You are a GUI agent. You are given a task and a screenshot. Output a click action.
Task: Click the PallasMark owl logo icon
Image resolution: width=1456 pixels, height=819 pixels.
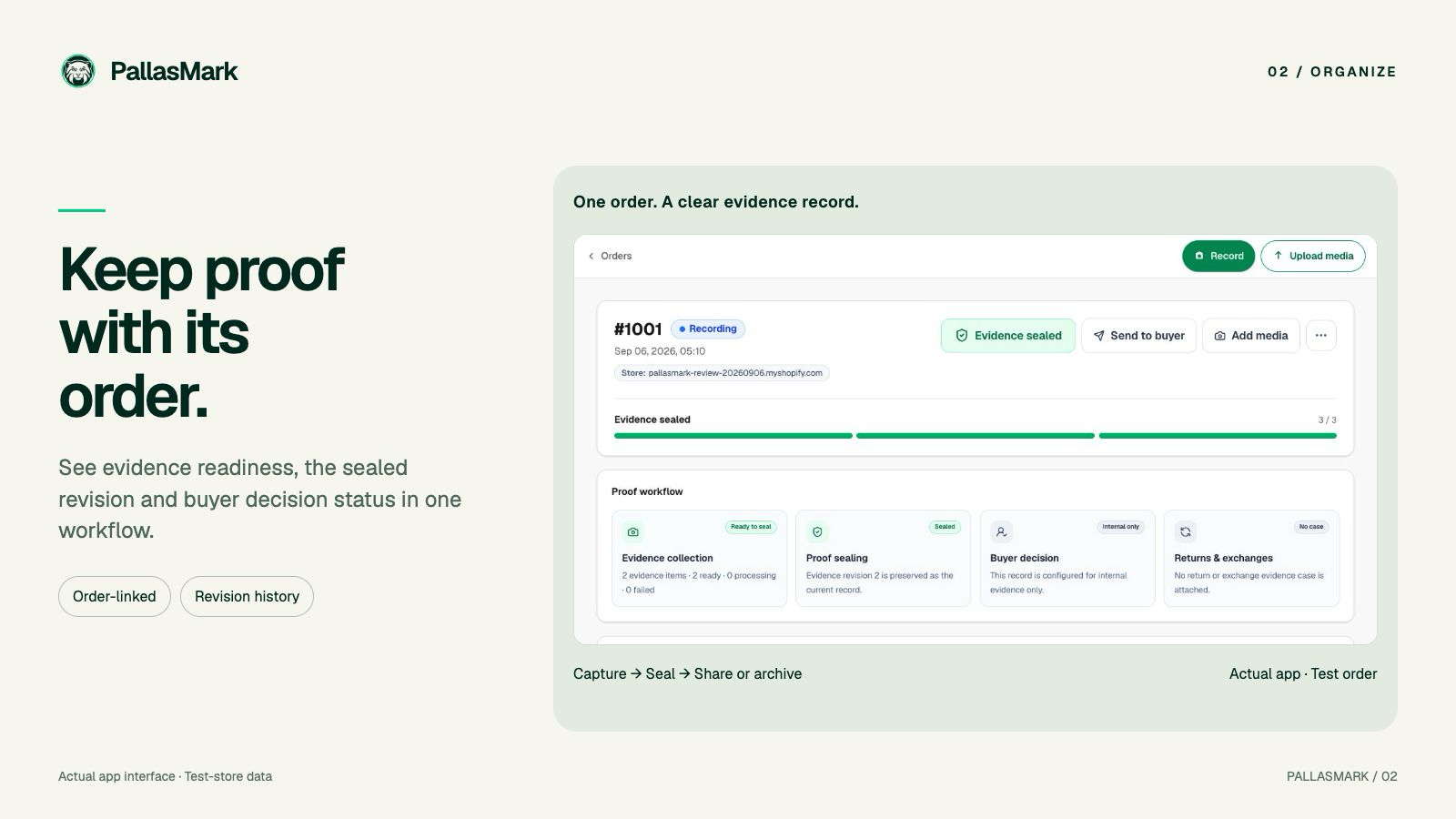coord(78,71)
